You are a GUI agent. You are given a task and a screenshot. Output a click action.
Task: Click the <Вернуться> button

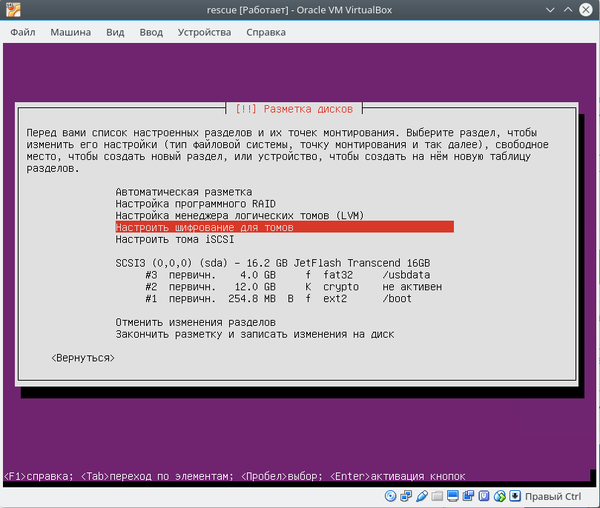(x=83, y=358)
